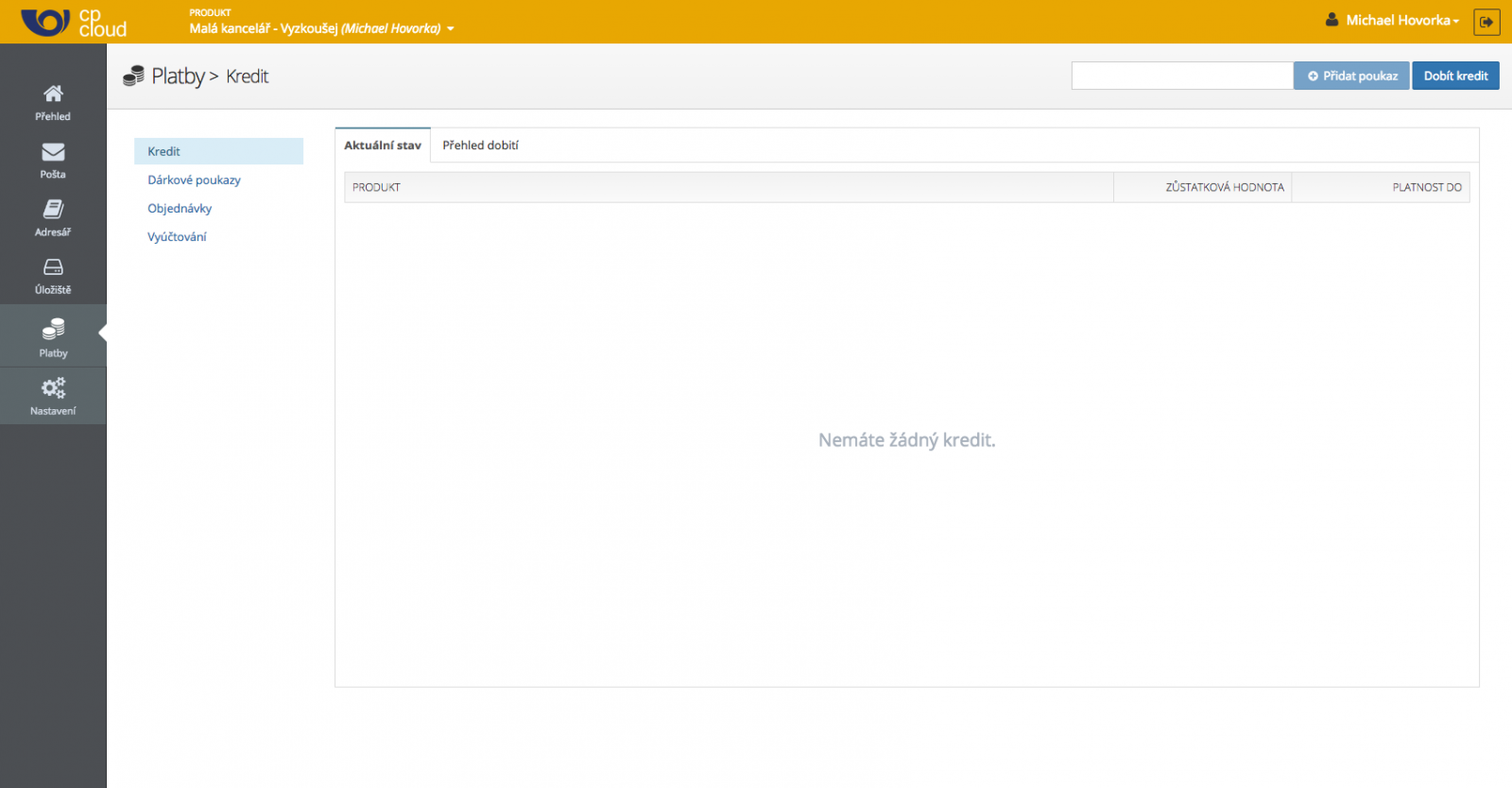Click the Nemáte žádný kredit message
1512x788 pixels.
point(906,439)
